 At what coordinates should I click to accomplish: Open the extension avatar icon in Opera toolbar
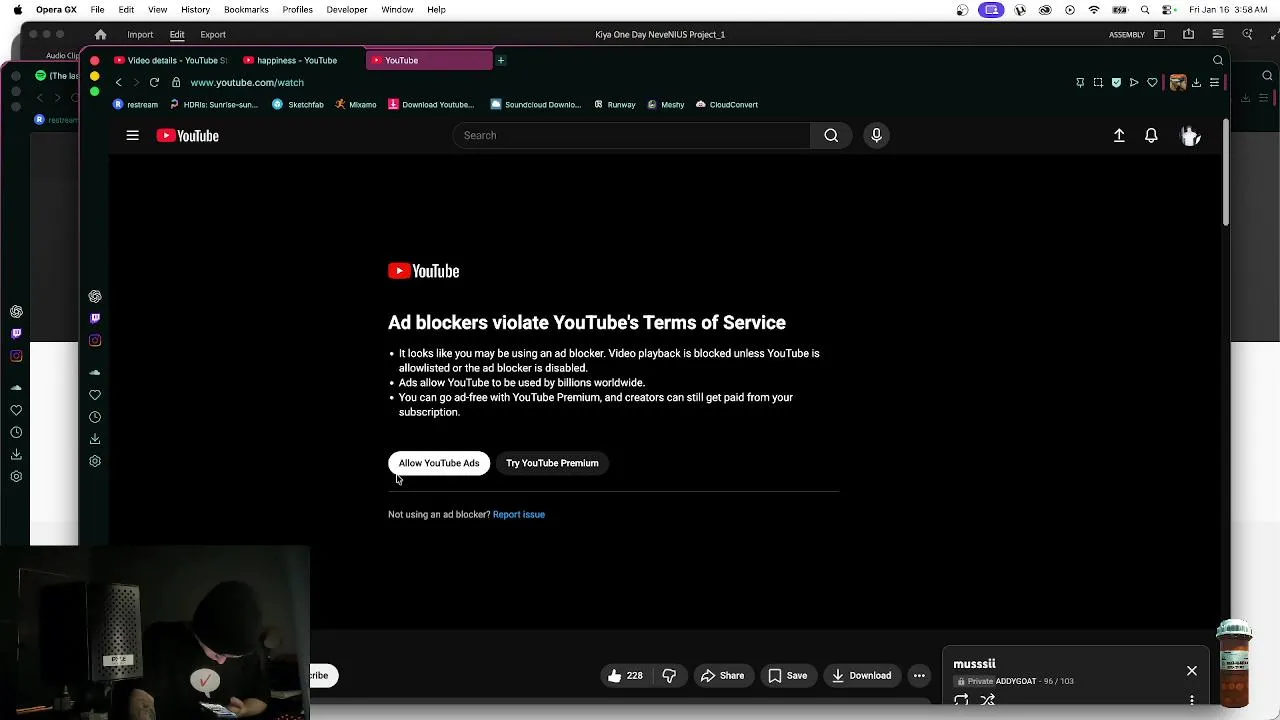point(1178,82)
